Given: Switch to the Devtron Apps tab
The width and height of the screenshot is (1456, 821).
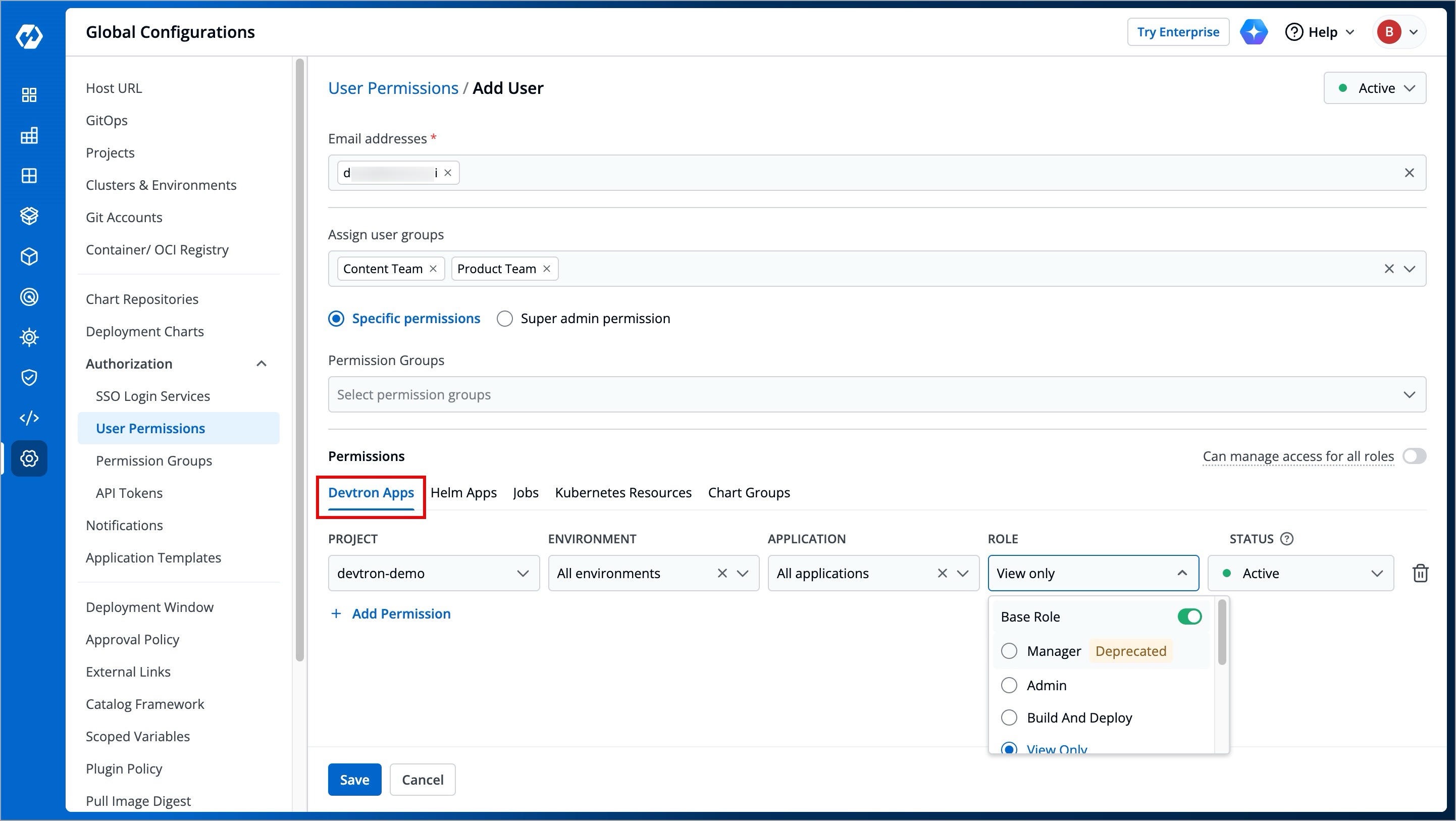Looking at the screenshot, I should point(371,492).
